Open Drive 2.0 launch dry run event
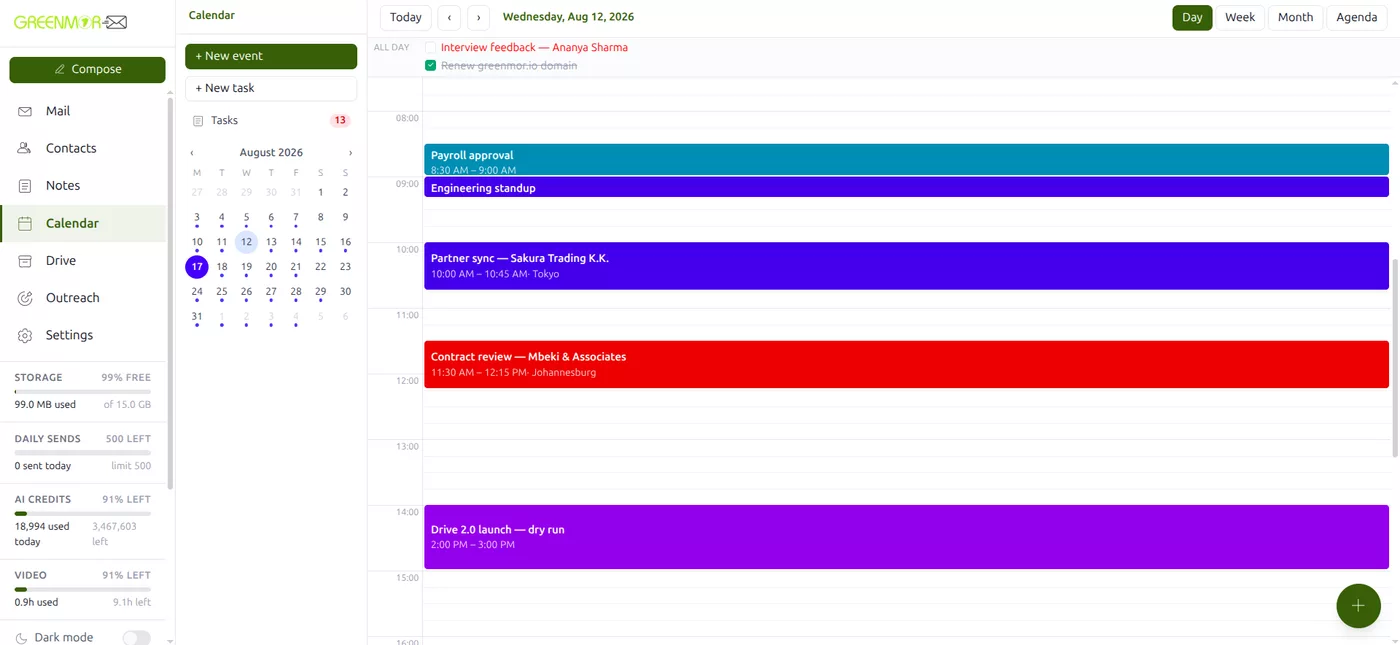This screenshot has height=645, width=1400. [x=906, y=537]
